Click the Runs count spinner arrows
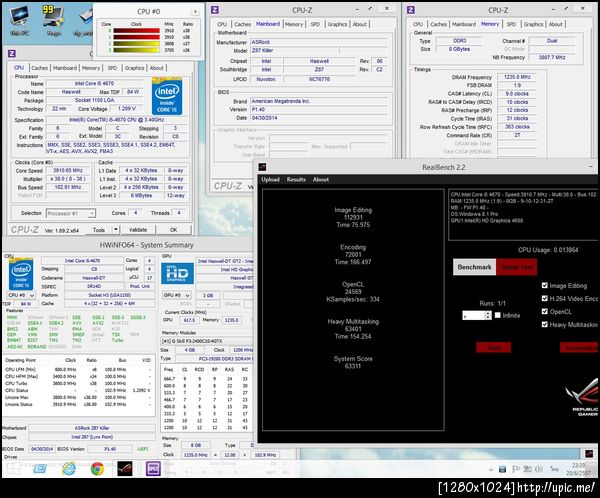This screenshot has height=498, width=600. (x=488, y=315)
